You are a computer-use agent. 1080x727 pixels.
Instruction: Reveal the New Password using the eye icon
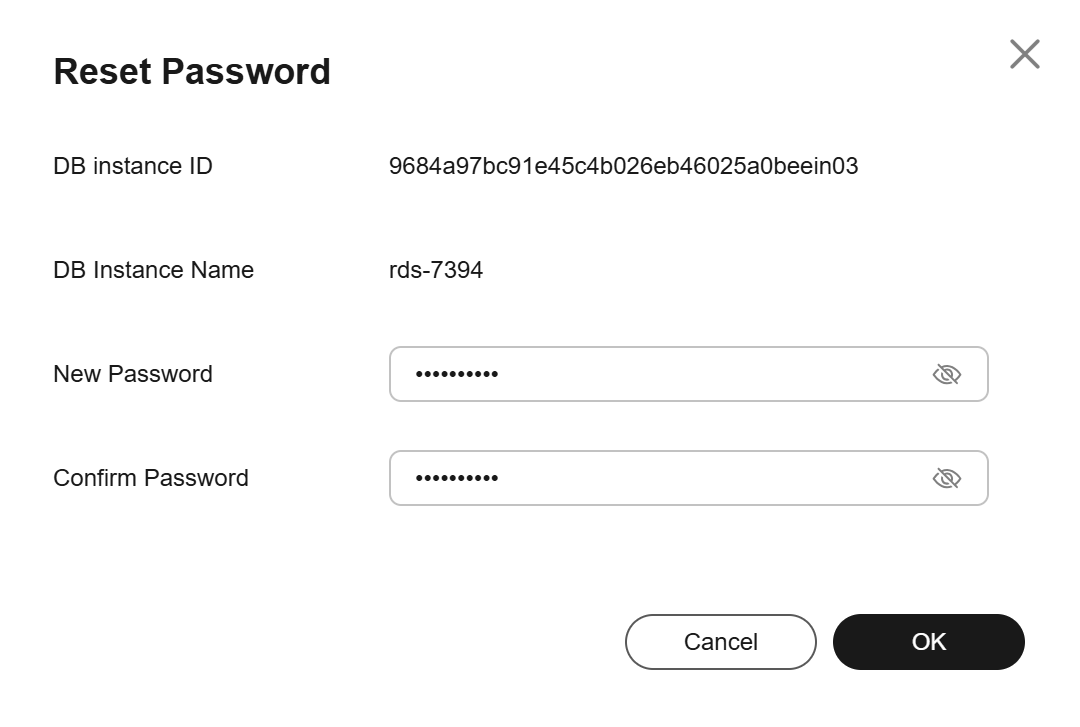(x=946, y=374)
